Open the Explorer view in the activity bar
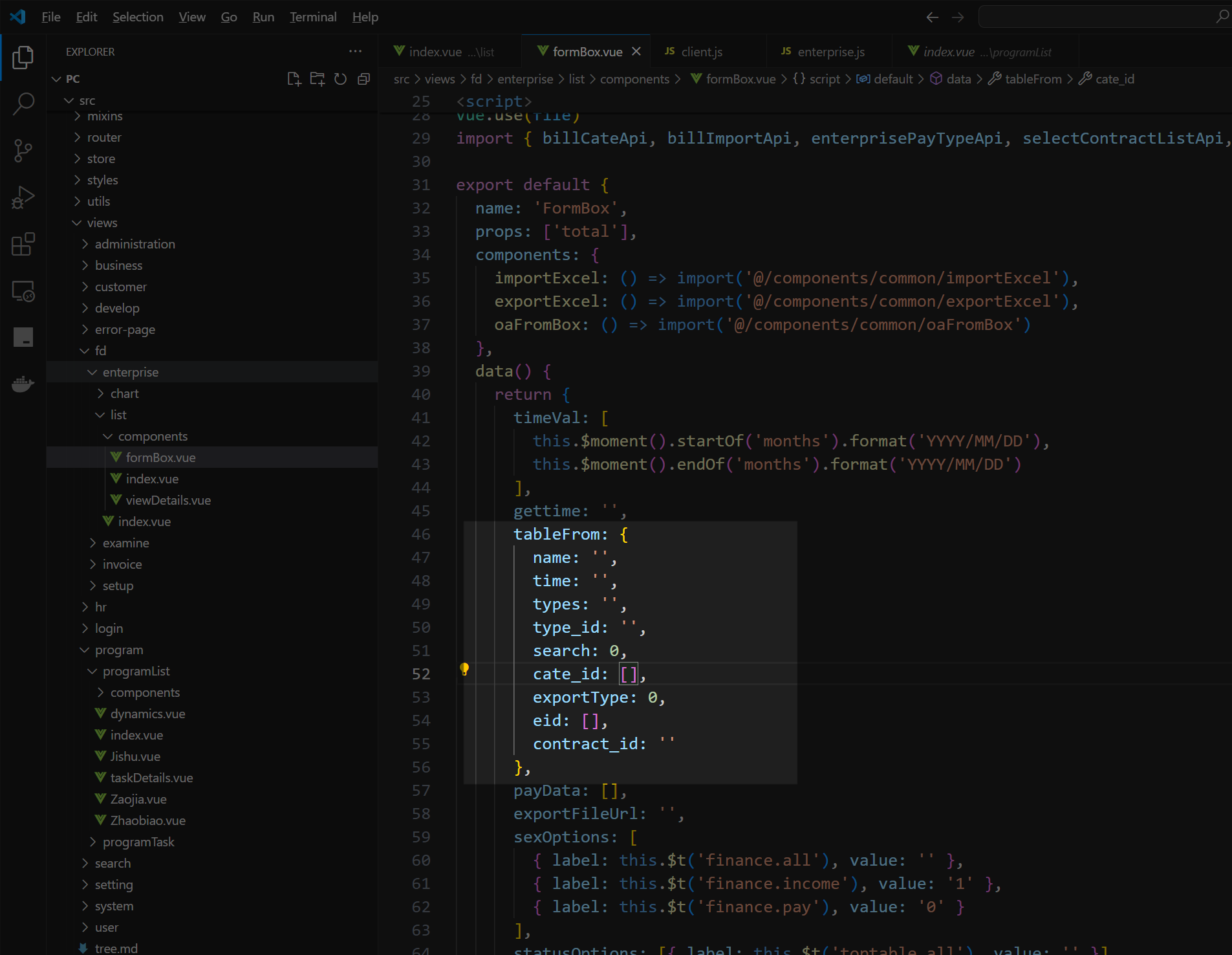This screenshot has width=1232, height=955. click(x=23, y=58)
